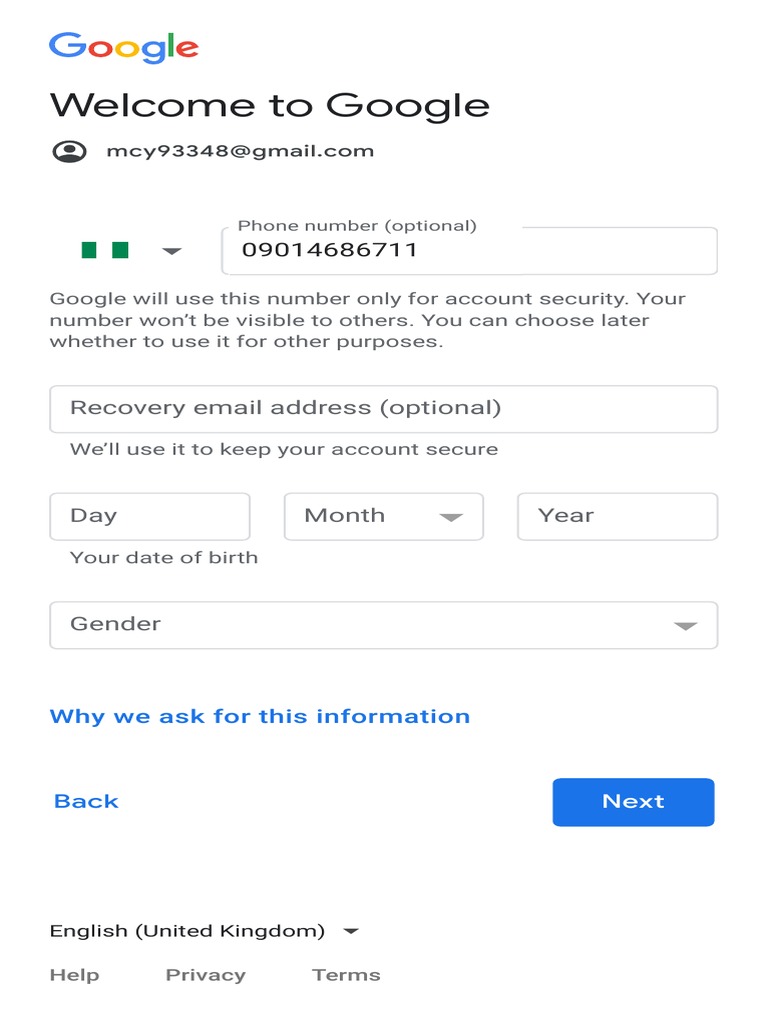Click the arrow icon in Gender selector

pos(685,626)
